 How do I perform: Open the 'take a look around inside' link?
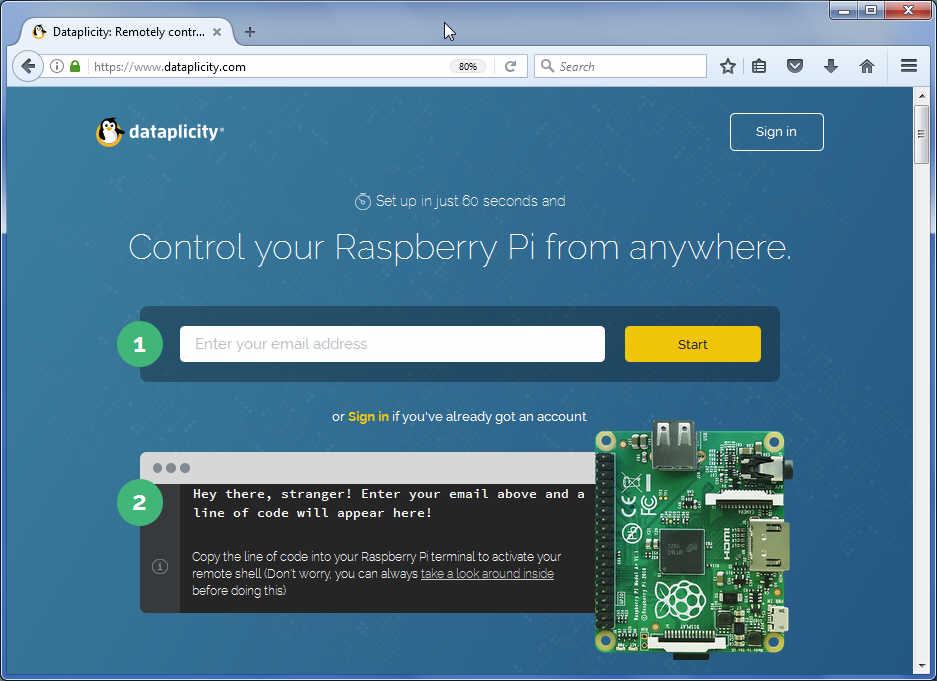point(487,574)
